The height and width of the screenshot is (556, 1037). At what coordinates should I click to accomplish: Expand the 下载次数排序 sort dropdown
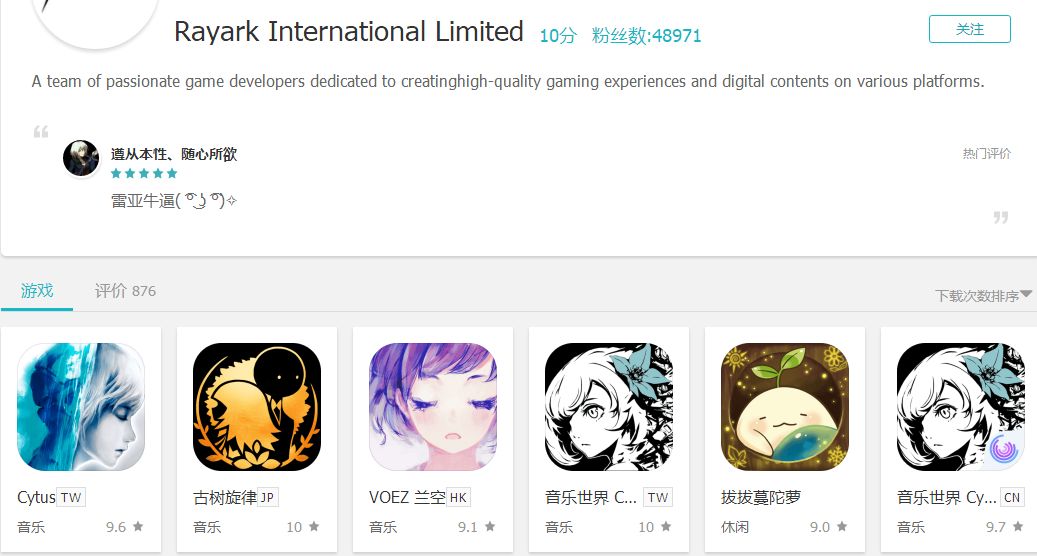tap(983, 296)
